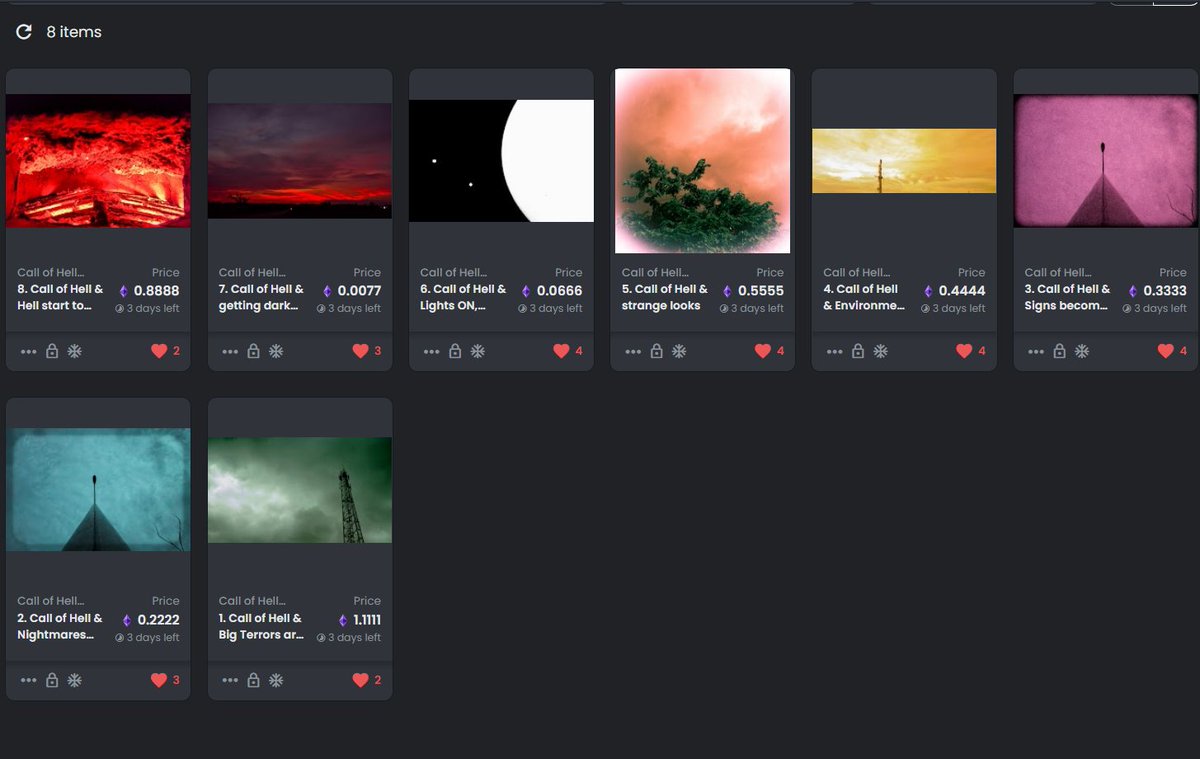Open collection link above 1. Call of Hell title

[x=252, y=601]
